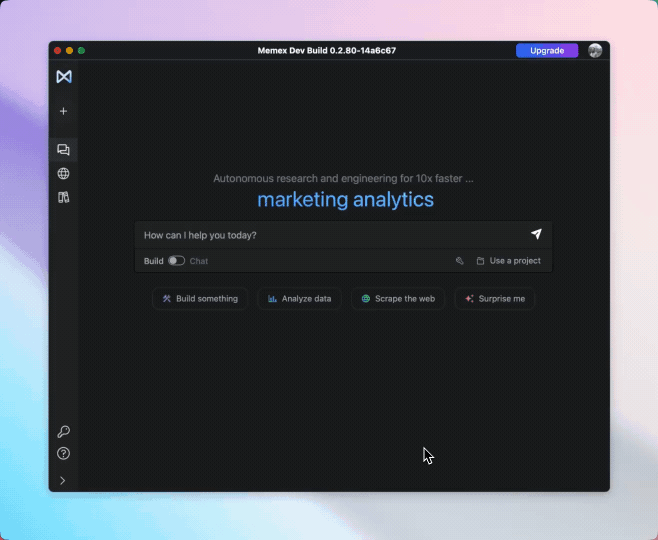
Task: Click the Memex logo in the sidebar
Action: pyautogui.click(x=64, y=76)
